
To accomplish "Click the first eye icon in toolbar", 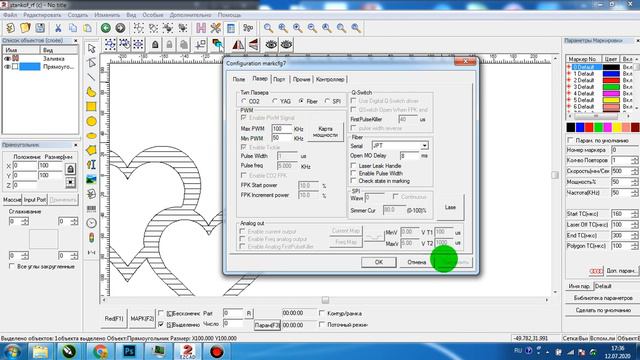I will click(271, 44).
